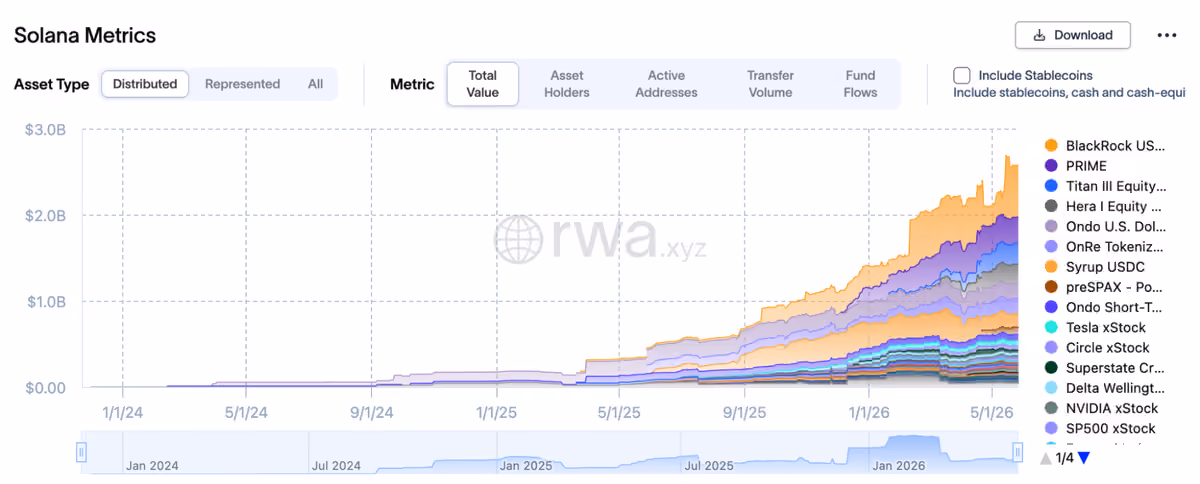Click the right range slider handle
1200x484 pixels.
1019,453
